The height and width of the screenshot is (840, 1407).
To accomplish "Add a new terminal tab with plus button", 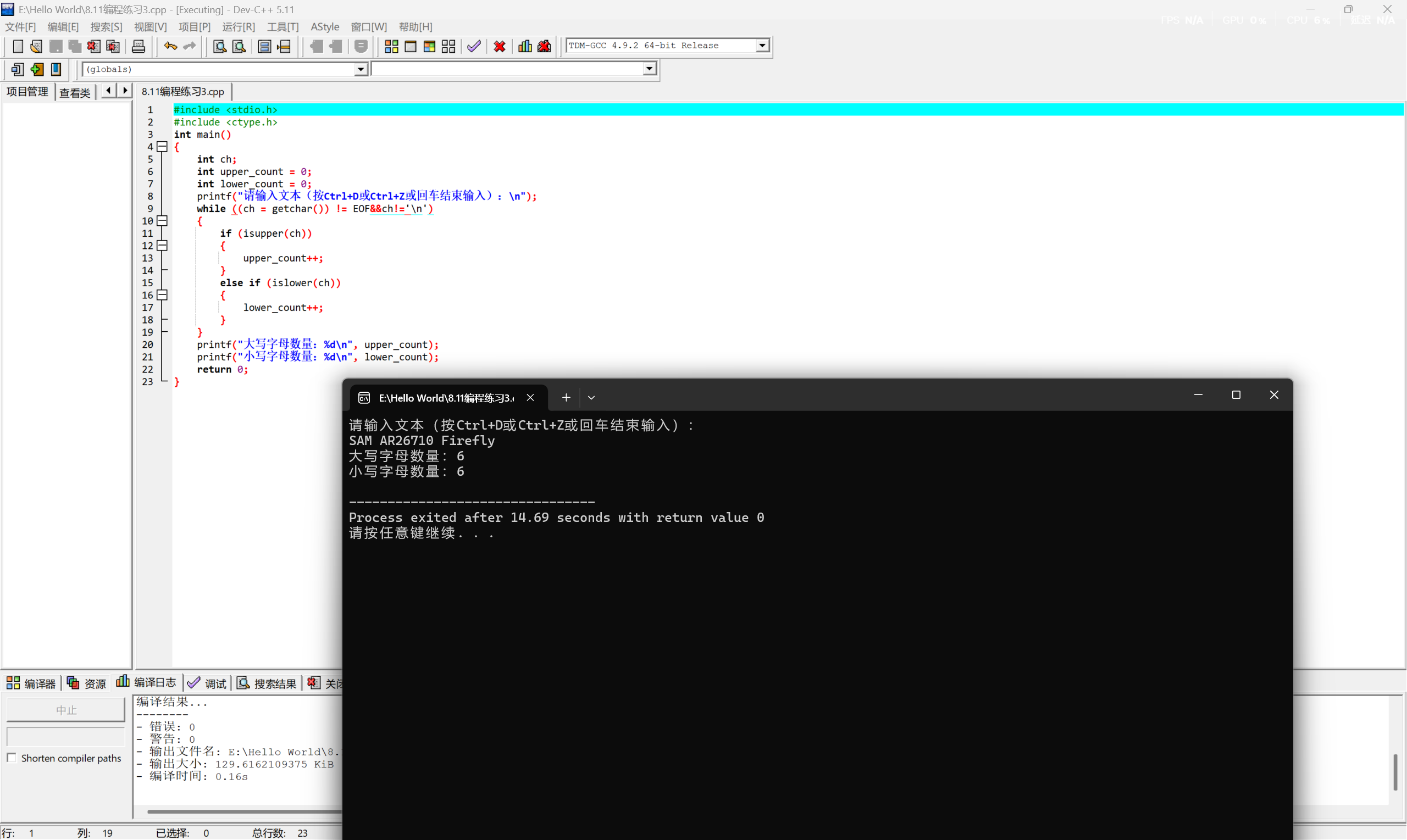I will click(x=566, y=398).
